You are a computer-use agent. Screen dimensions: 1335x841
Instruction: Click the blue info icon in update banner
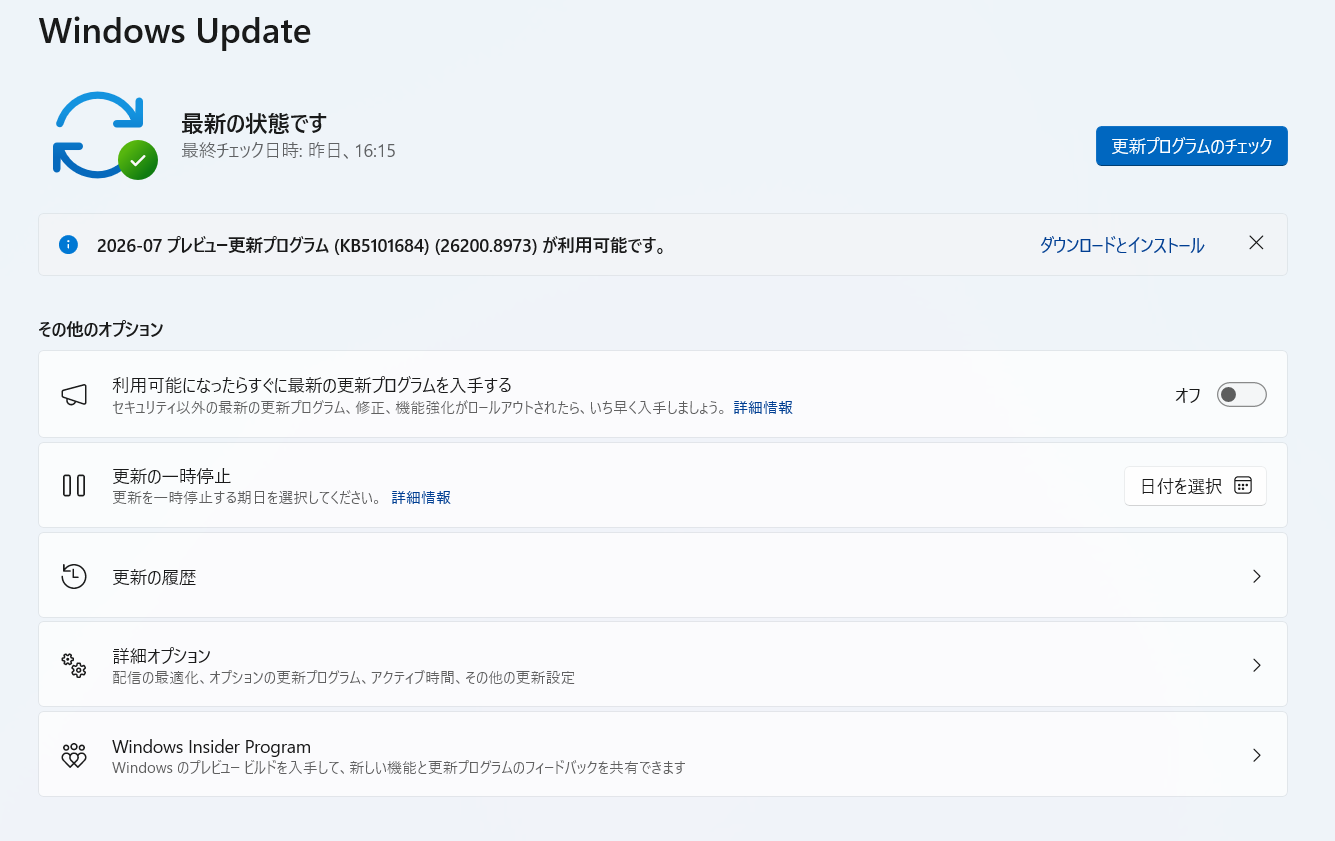tap(68, 245)
